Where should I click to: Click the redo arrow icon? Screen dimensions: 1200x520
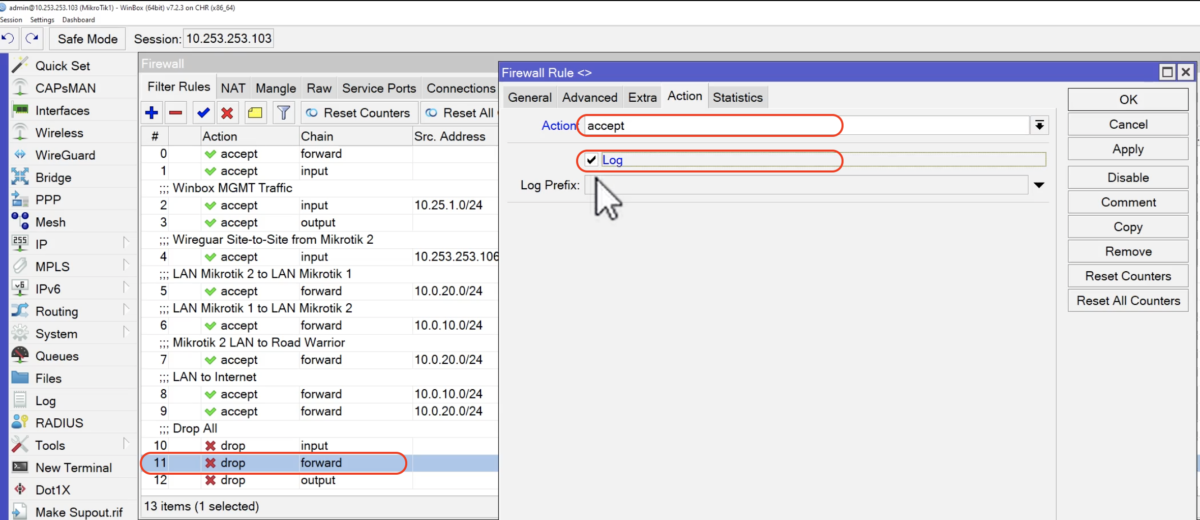tap(33, 39)
